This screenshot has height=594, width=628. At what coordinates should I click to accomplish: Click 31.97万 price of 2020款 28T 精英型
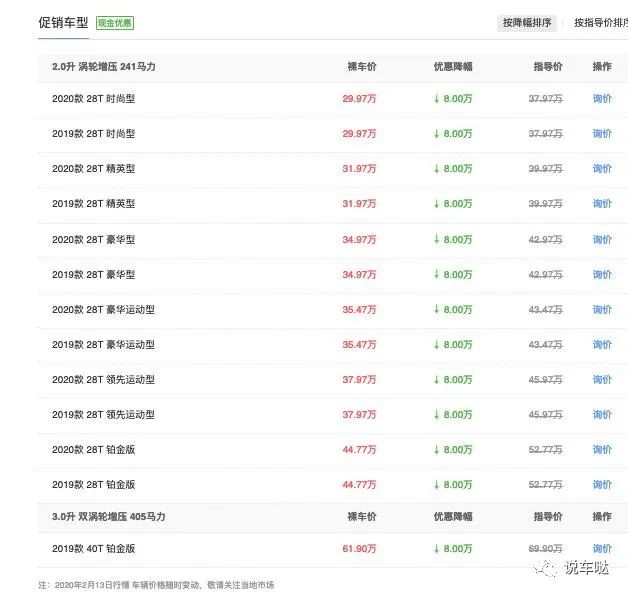pyautogui.click(x=359, y=169)
